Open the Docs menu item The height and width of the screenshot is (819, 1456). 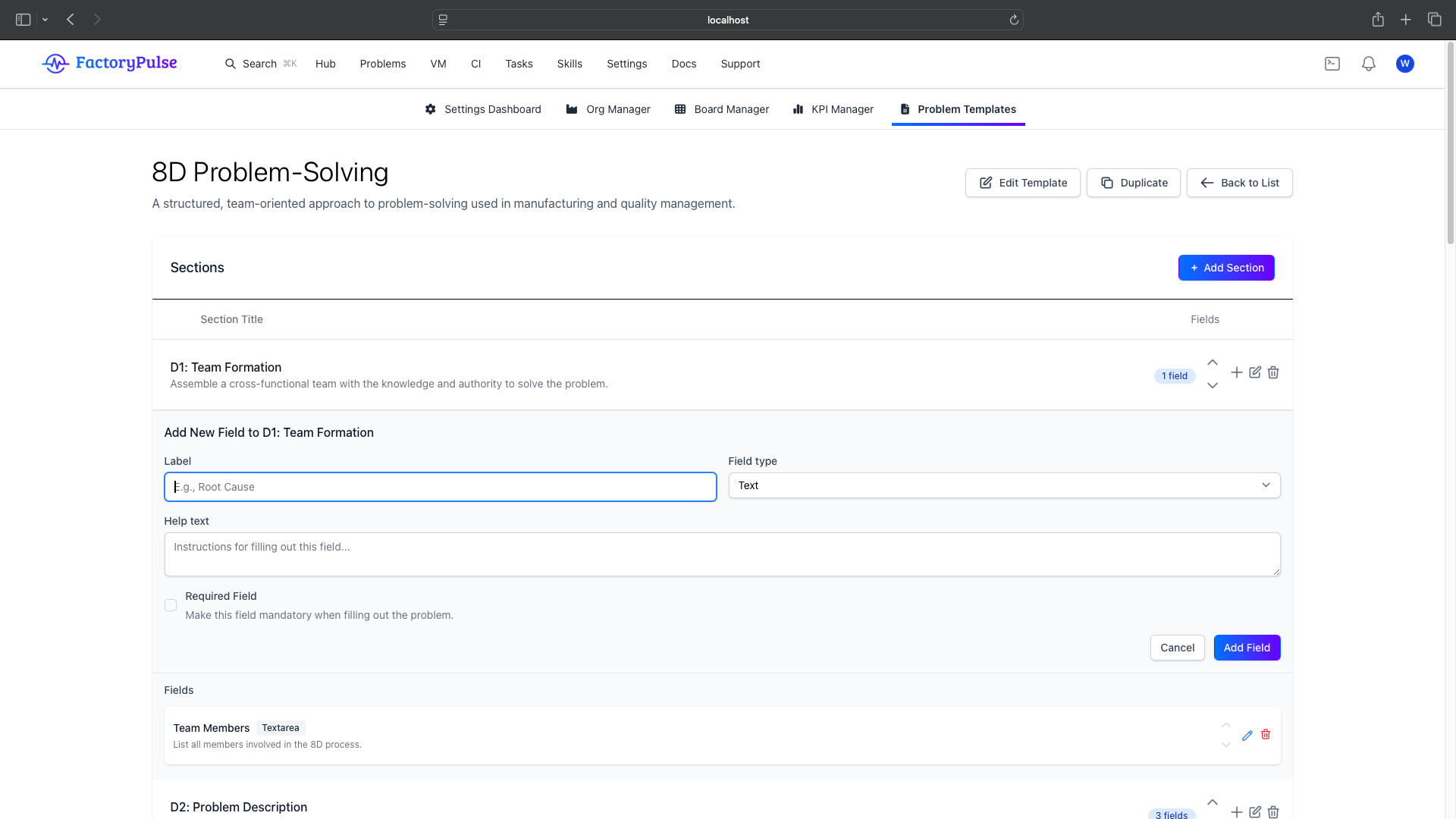coord(684,64)
